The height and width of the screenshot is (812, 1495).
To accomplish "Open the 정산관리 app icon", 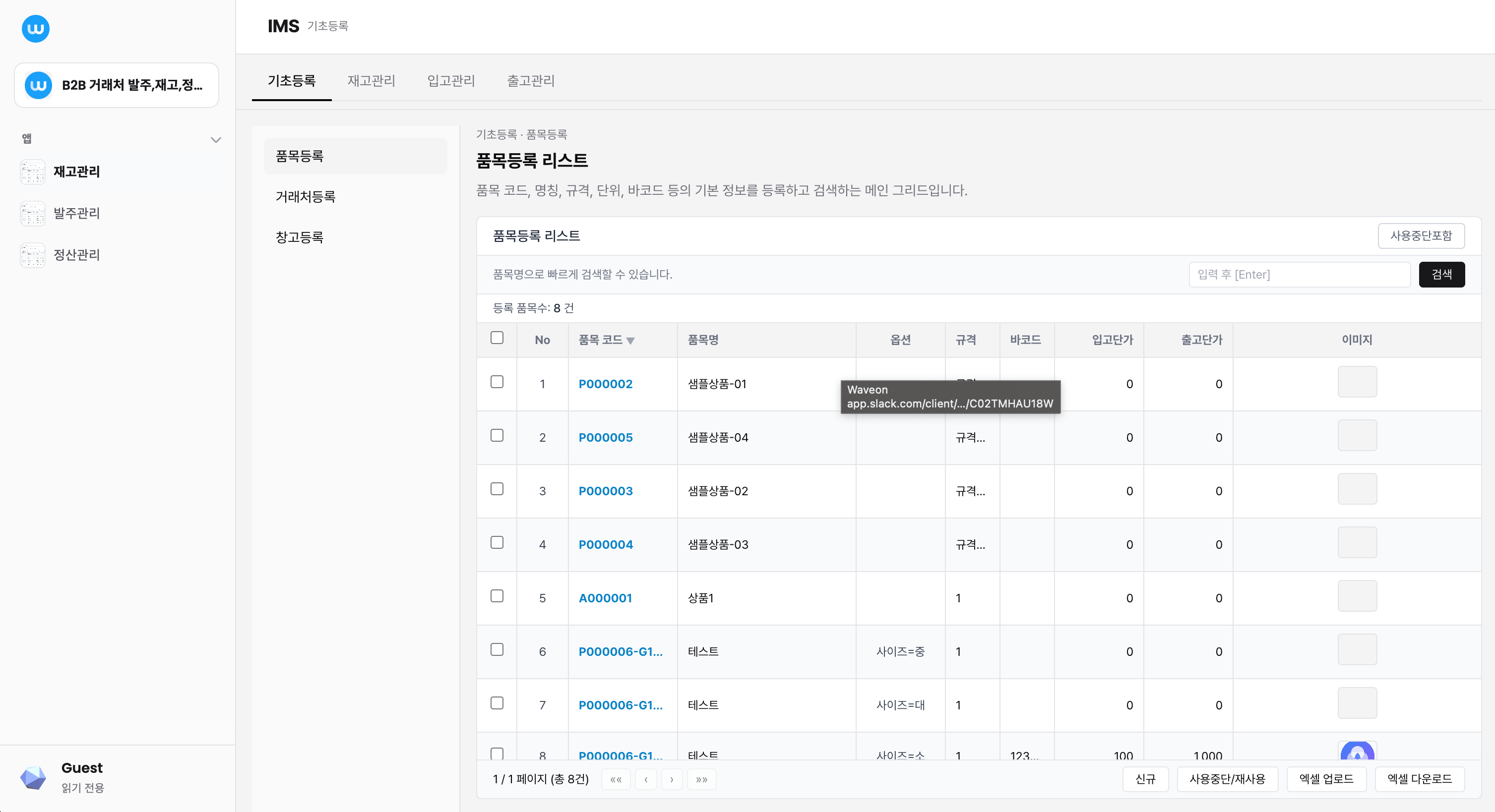I will point(32,255).
